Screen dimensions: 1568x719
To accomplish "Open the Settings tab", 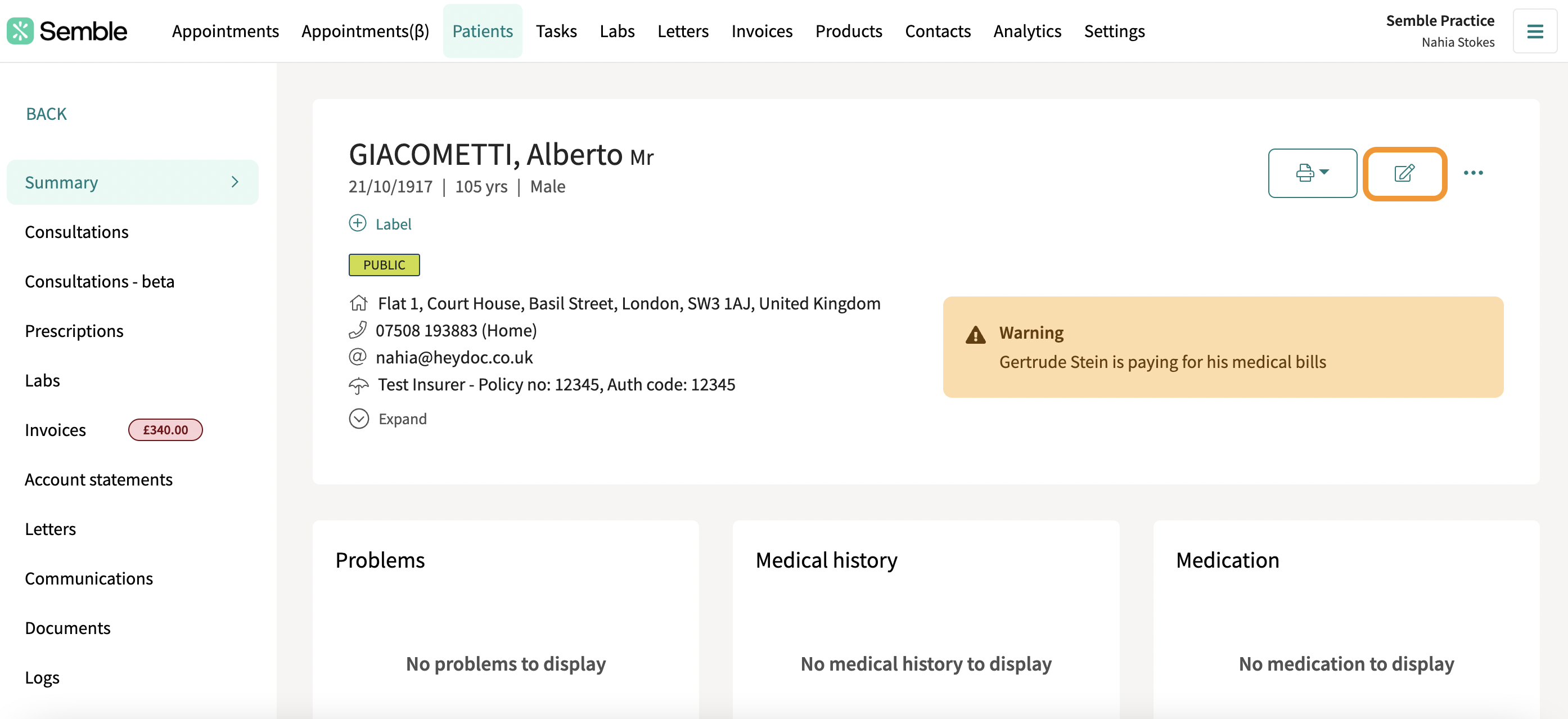I will (x=1114, y=31).
